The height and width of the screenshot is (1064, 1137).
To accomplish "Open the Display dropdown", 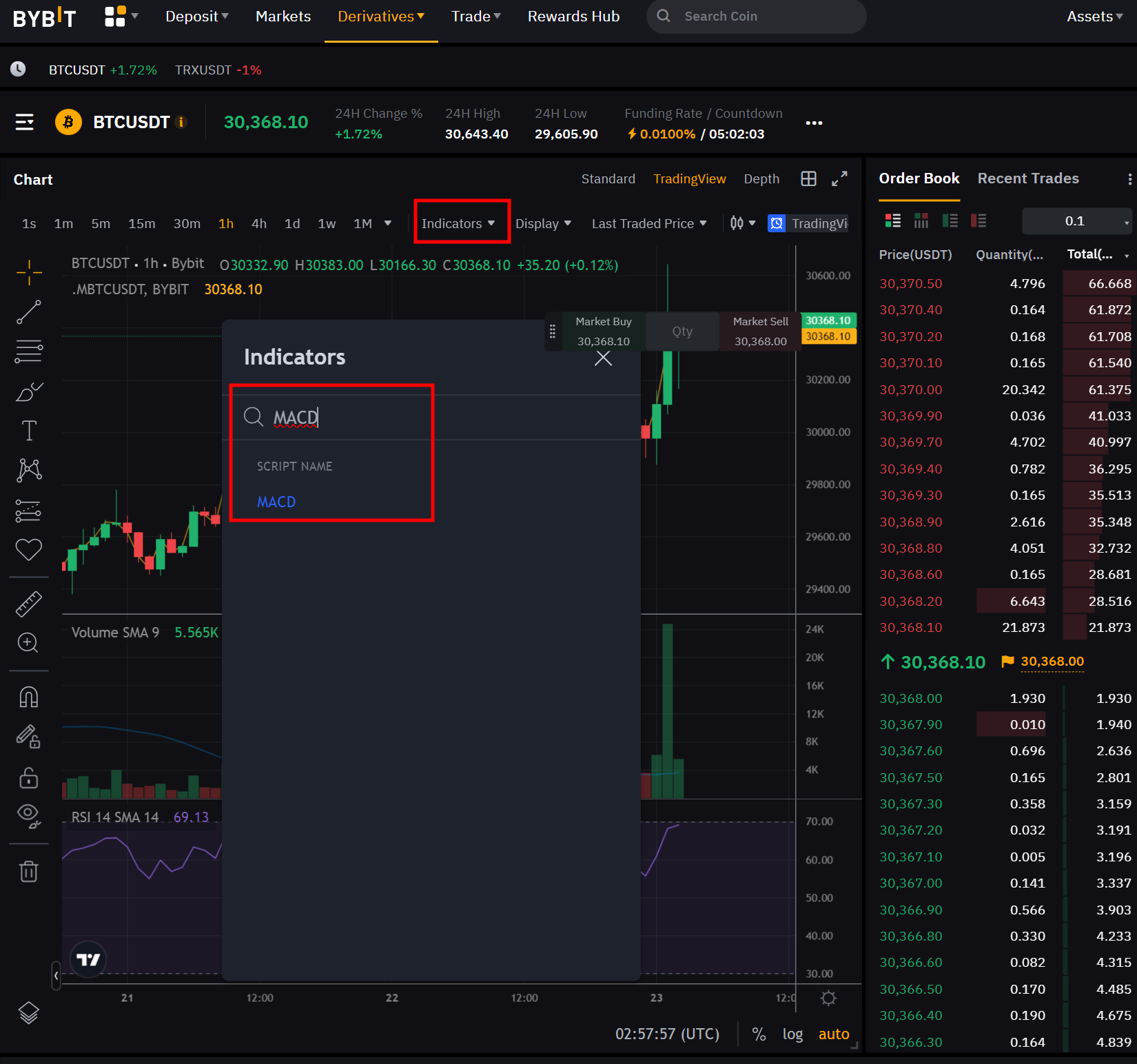I will point(543,223).
